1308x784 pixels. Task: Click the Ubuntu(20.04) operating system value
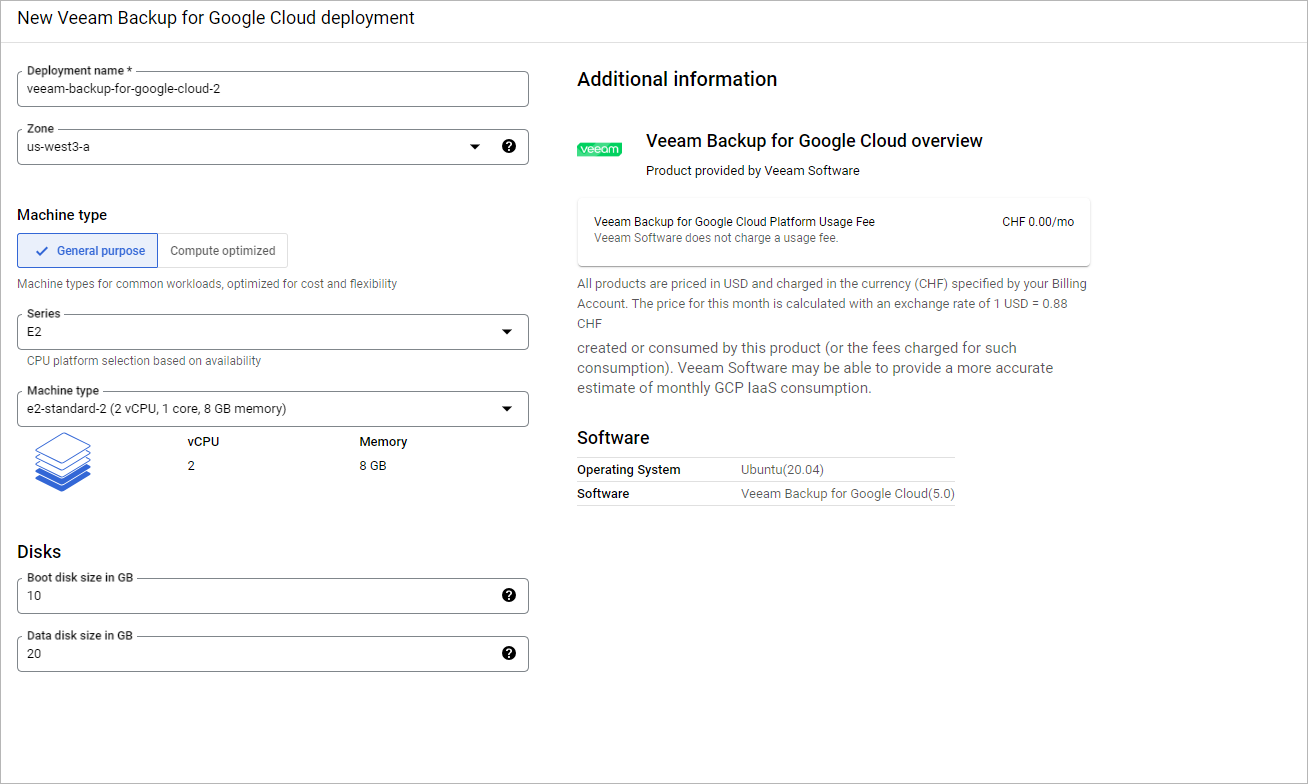pos(782,470)
